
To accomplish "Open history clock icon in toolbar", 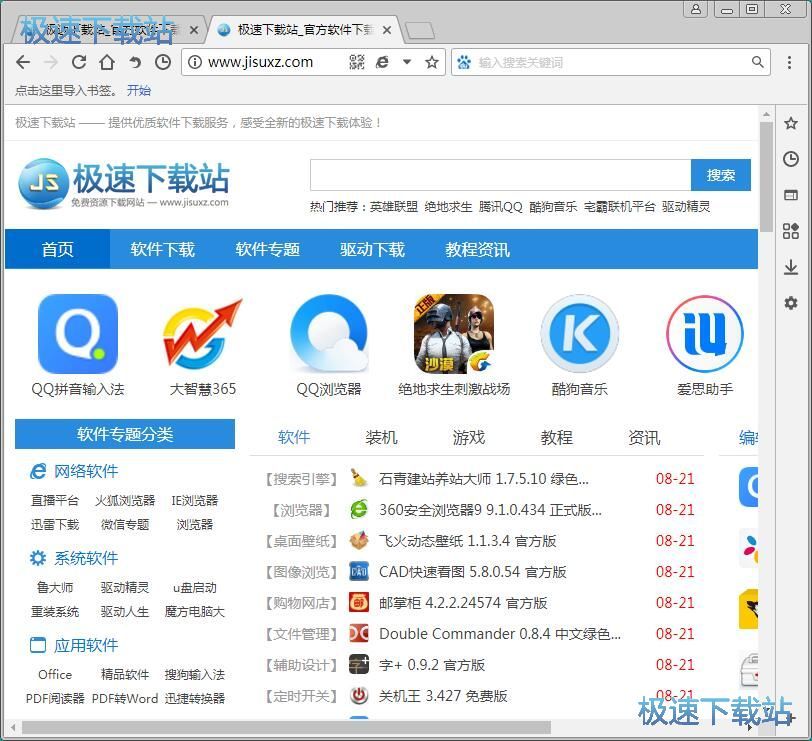I will 163,62.
